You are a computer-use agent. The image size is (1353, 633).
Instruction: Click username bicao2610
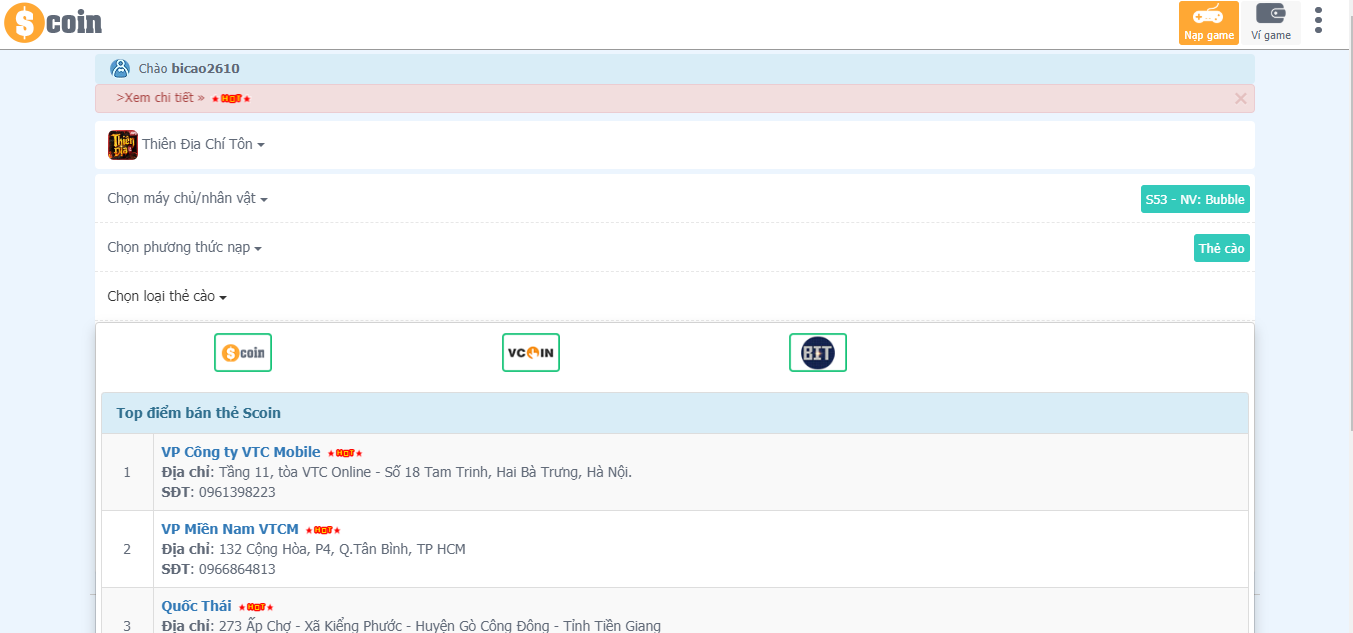pos(205,69)
